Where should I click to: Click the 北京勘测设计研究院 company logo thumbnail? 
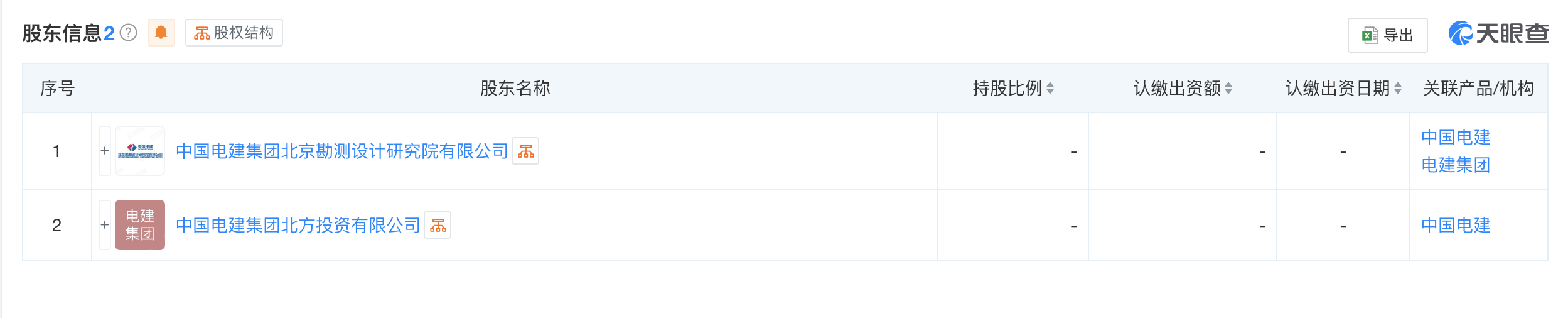coord(140,151)
